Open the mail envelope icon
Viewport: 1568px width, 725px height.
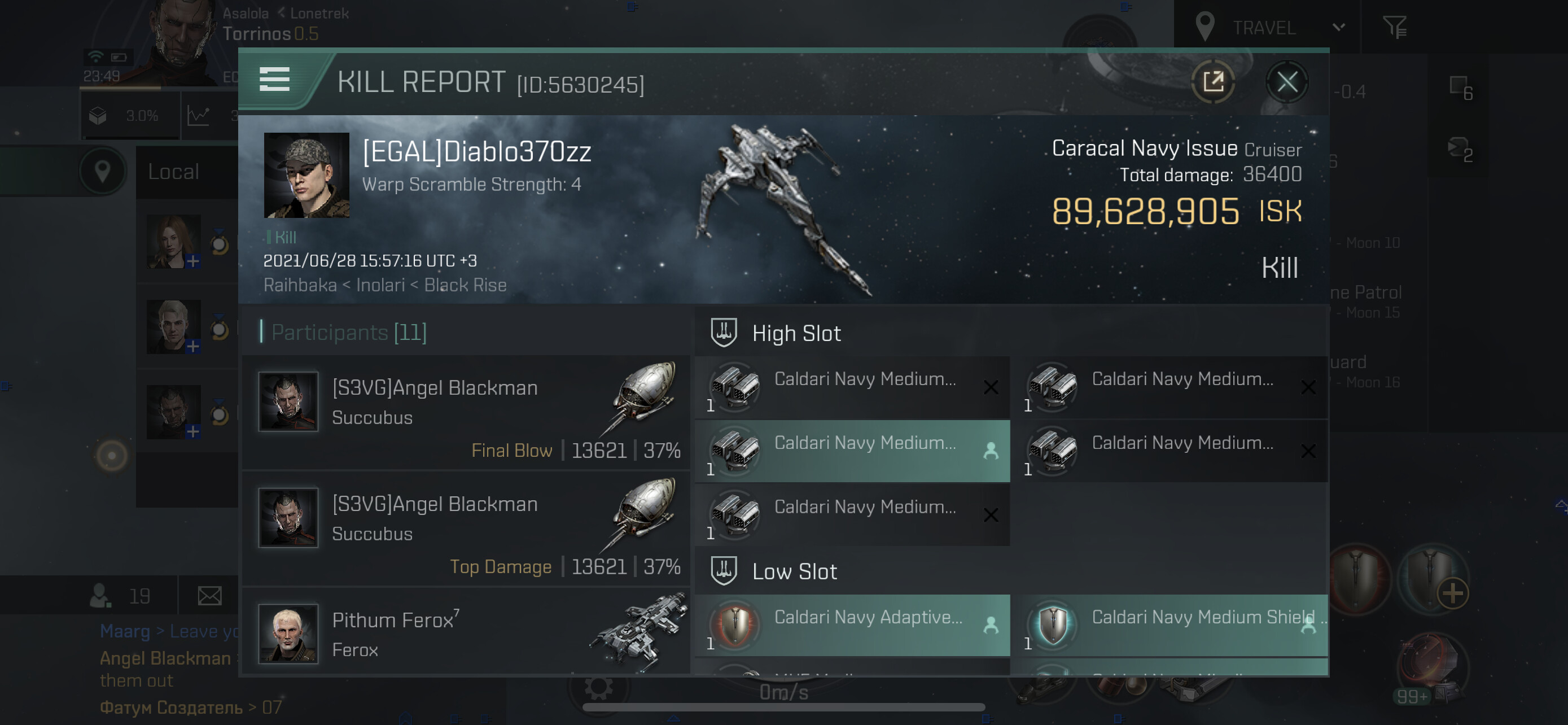click(209, 596)
